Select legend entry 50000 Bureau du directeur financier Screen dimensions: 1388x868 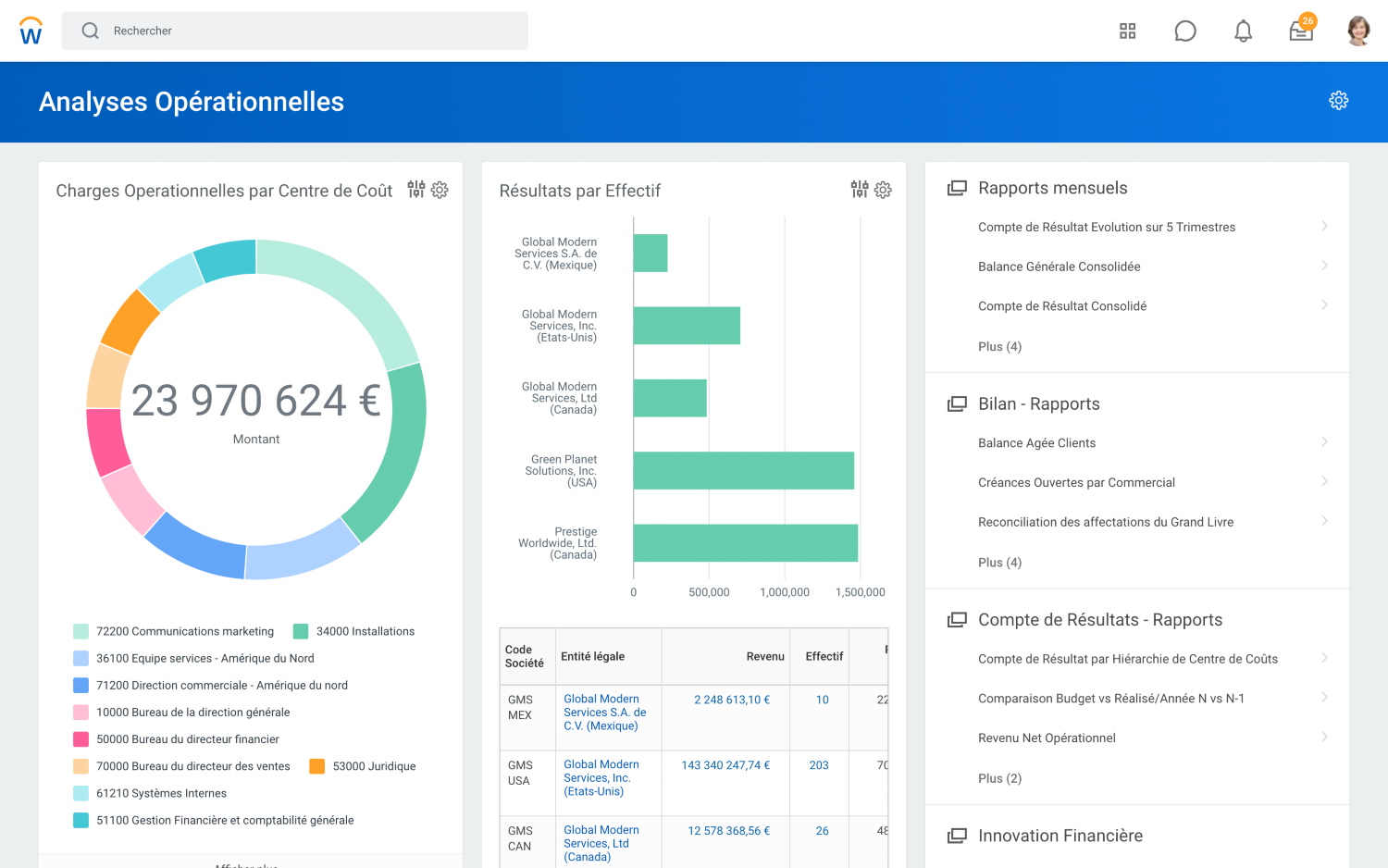(176, 739)
